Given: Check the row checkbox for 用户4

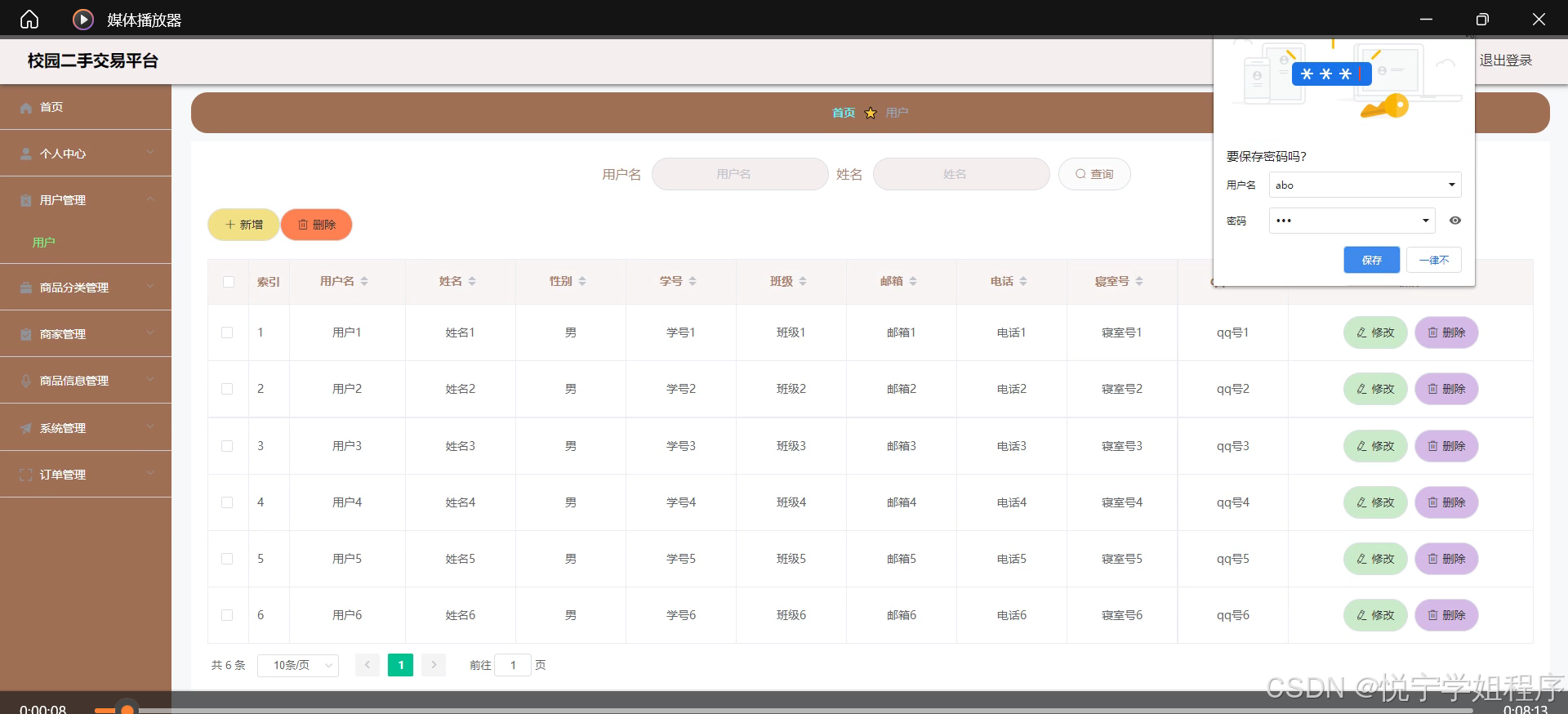Looking at the screenshot, I should (x=227, y=502).
